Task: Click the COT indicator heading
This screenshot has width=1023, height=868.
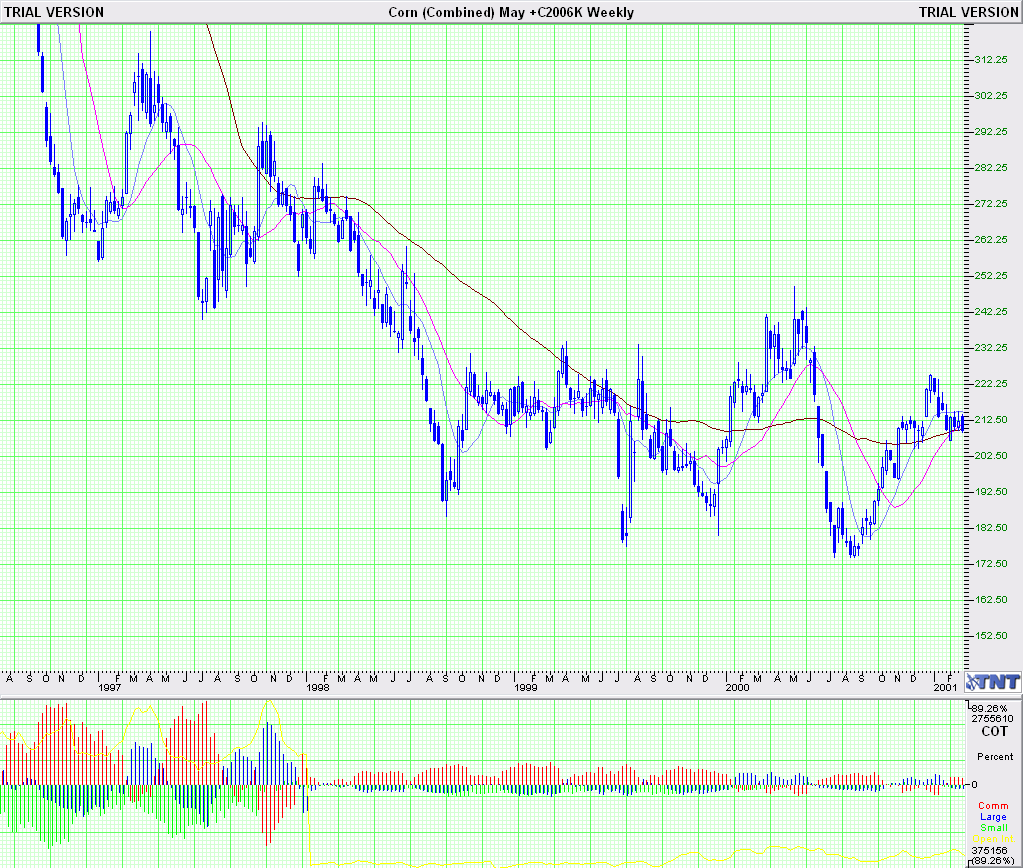Action: [x=994, y=732]
